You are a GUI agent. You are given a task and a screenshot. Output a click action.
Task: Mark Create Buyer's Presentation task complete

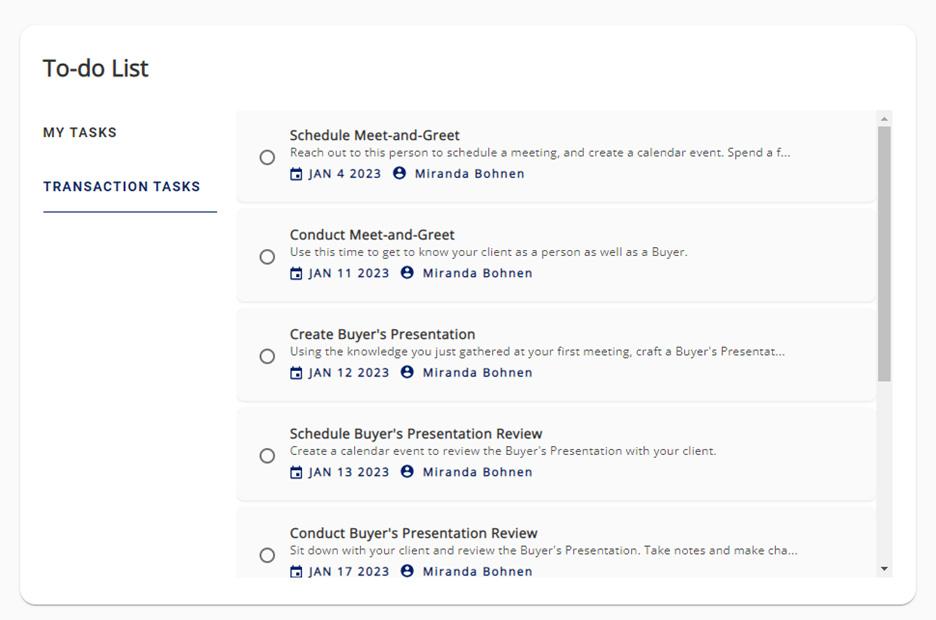[x=267, y=356]
